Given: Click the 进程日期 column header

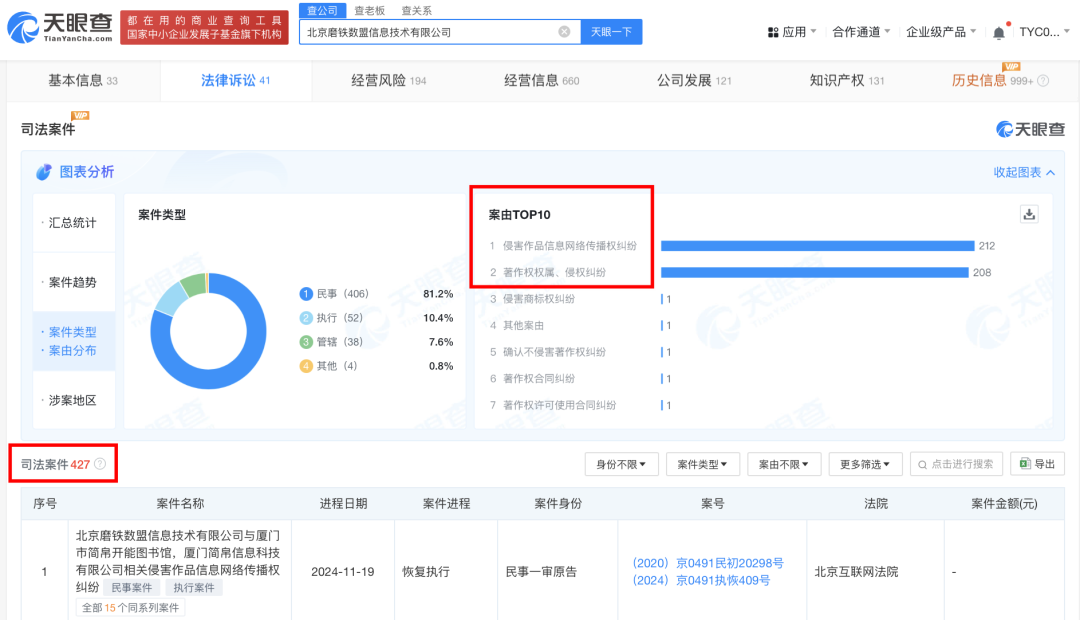Looking at the screenshot, I should click(343, 504).
